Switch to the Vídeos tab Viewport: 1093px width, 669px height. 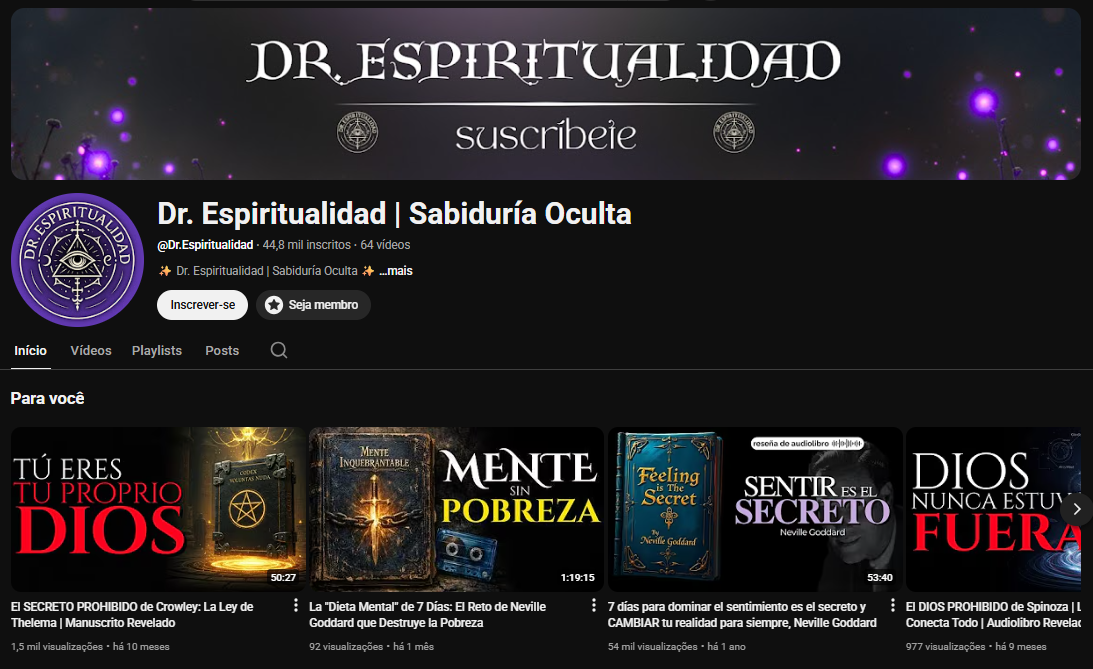(91, 351)
